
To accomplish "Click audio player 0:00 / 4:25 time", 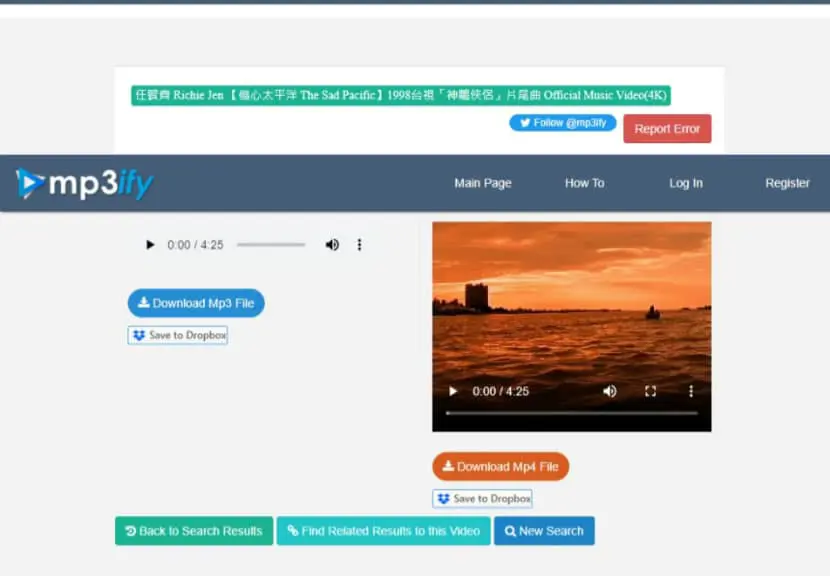I will (195, 245).
